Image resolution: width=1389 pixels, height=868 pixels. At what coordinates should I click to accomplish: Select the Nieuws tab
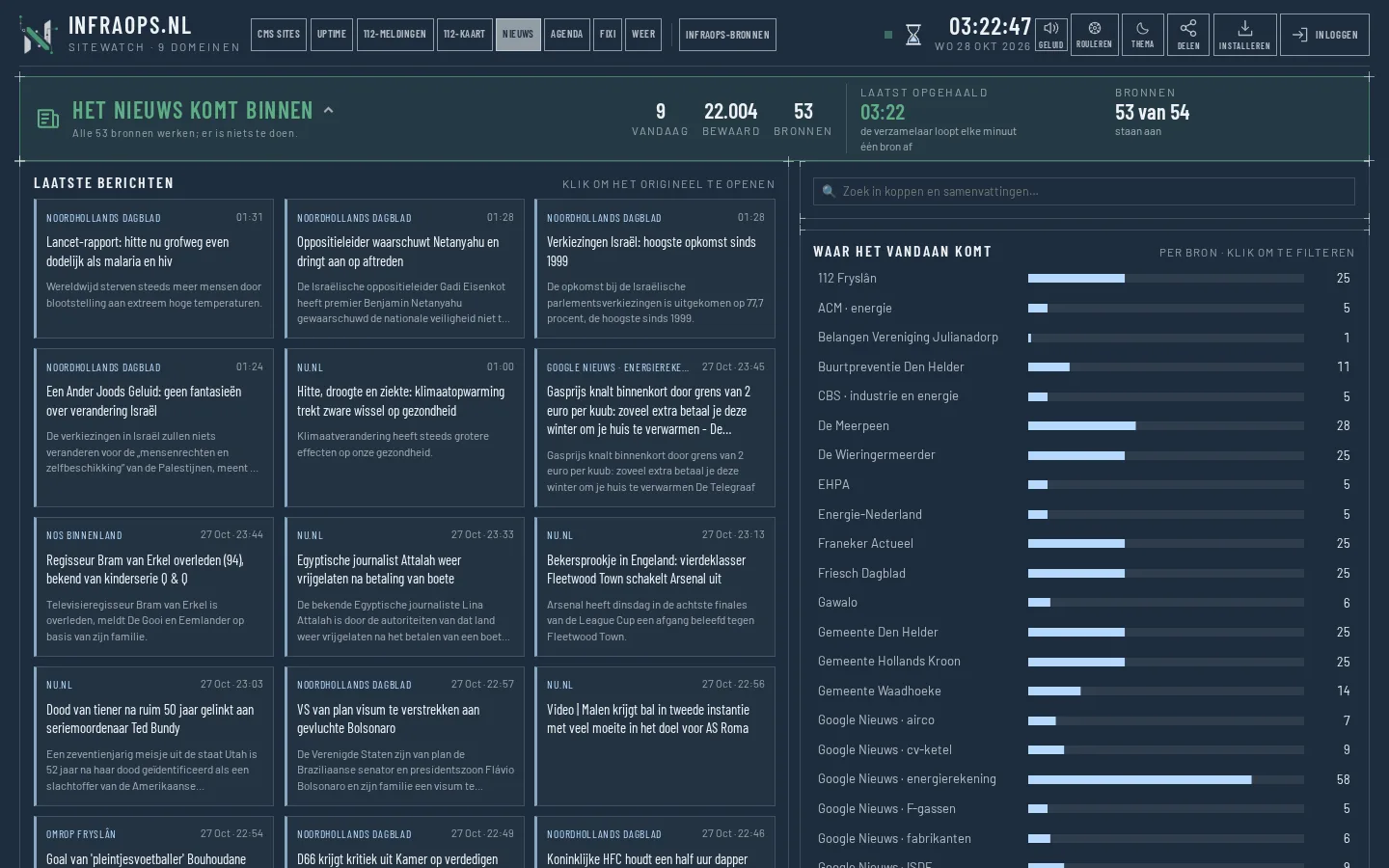(x=518, y=35)
